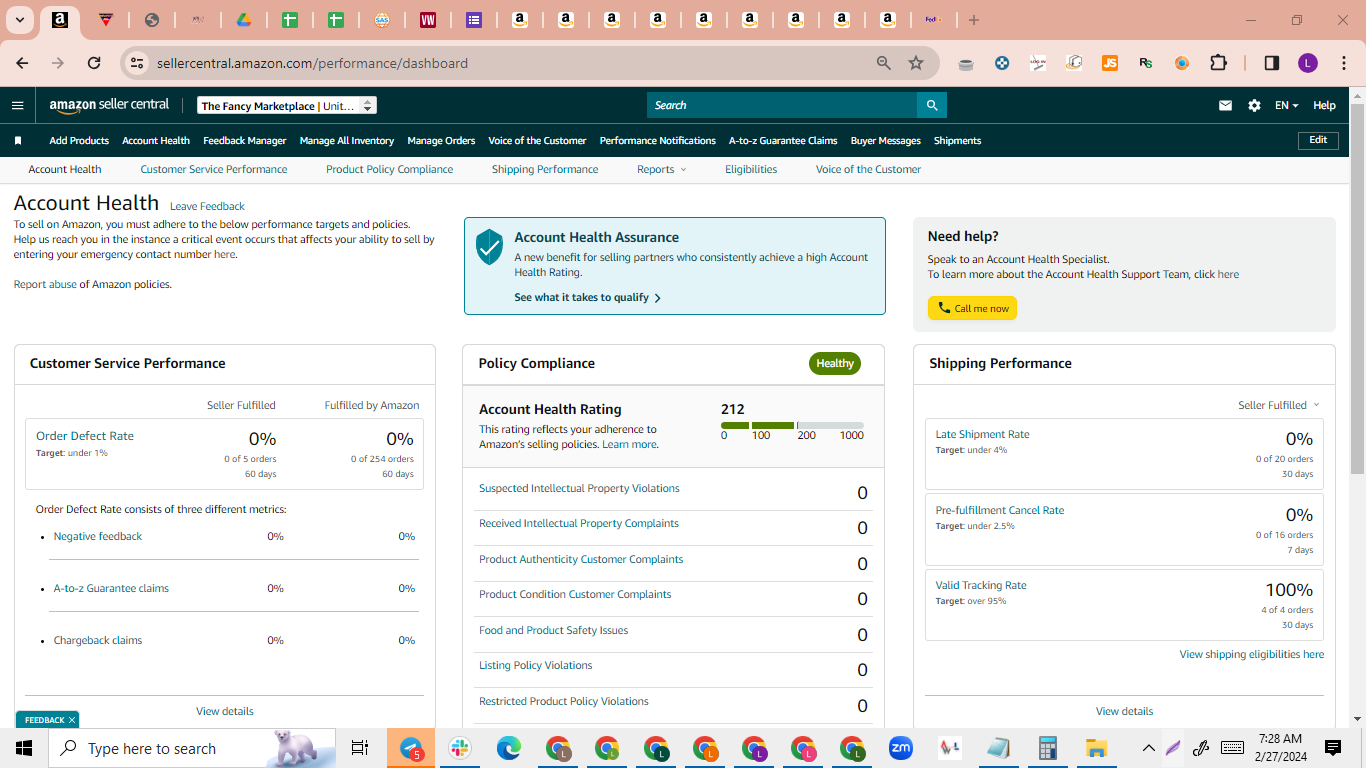
Task: Go to the Shipping Performance tab
Action: pyautogui.click(x=545, y=170)
